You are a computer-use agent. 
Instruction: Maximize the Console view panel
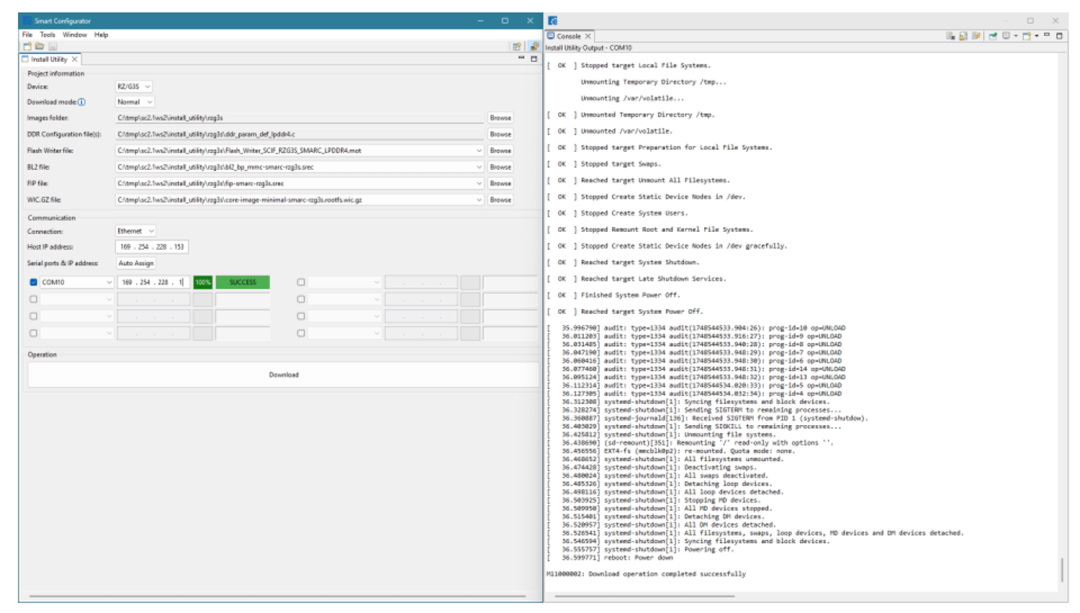tap(1059, 35)
